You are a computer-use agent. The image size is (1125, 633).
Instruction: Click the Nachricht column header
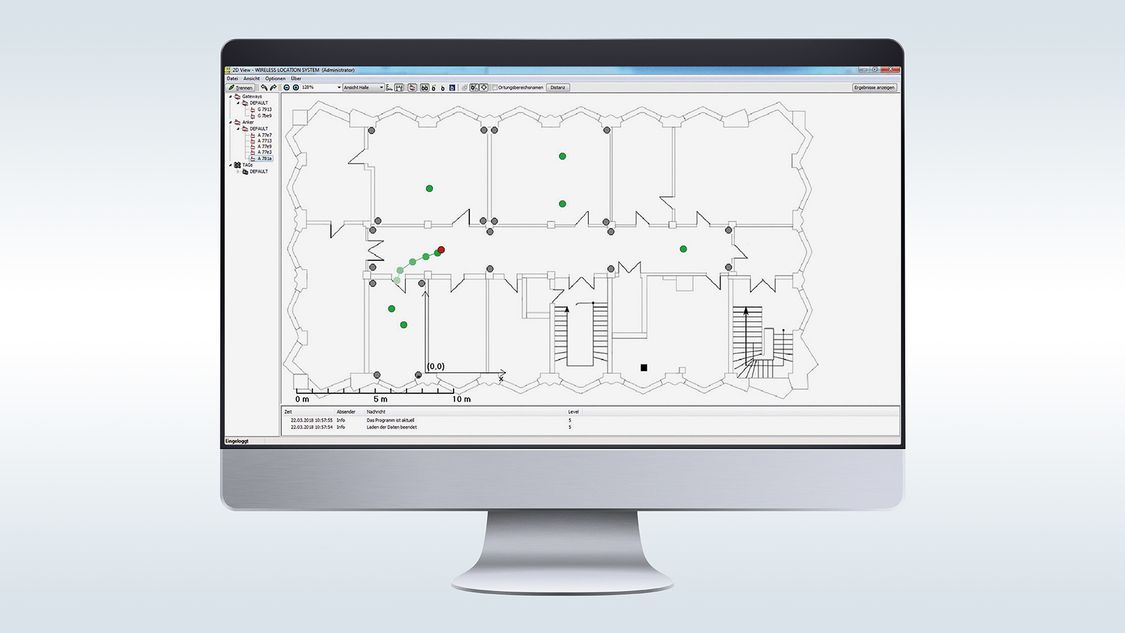[376, 412]
